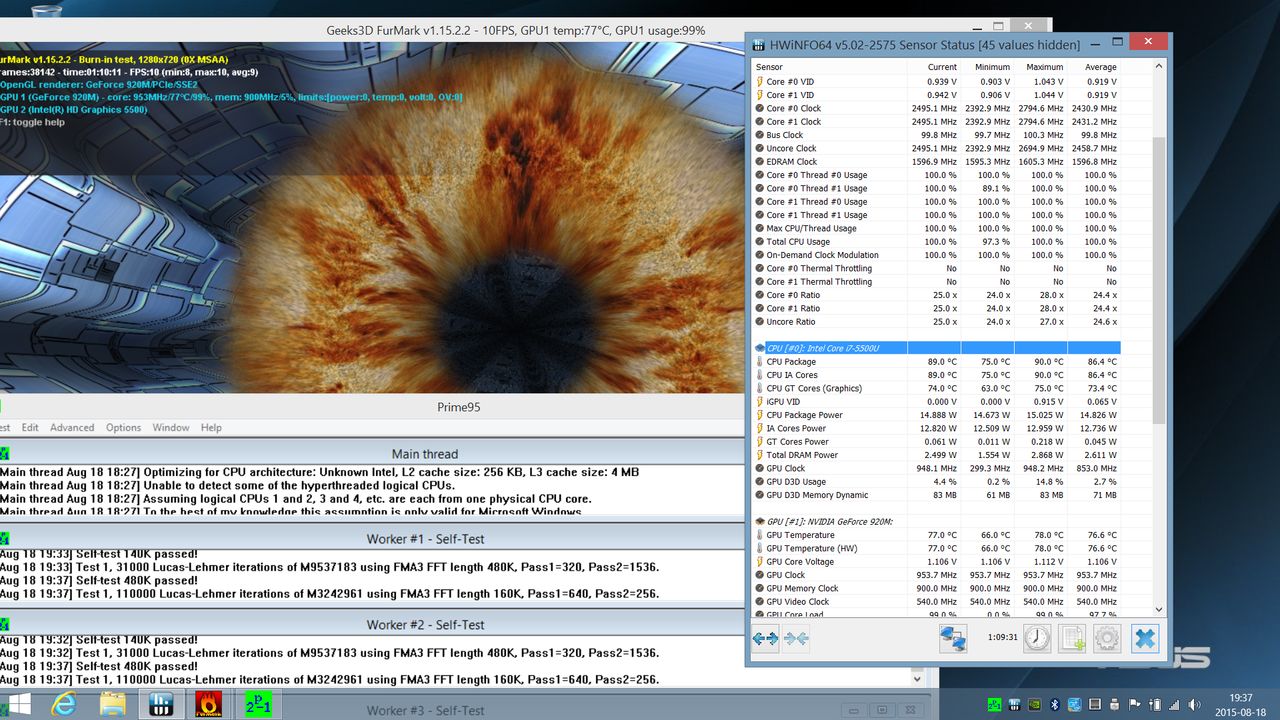Open the Options menu in Prime95
The image size is (1280, 720).
pyautogui.click(x=124, y=427)
